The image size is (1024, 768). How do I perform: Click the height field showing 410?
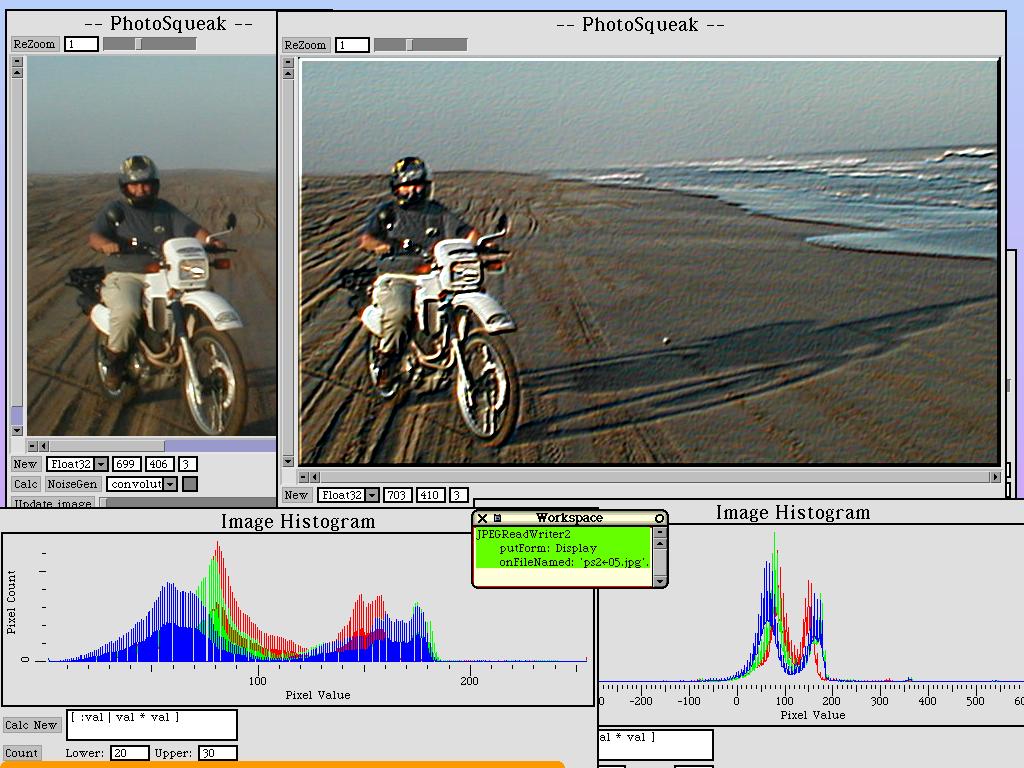(x=430, y=495)
